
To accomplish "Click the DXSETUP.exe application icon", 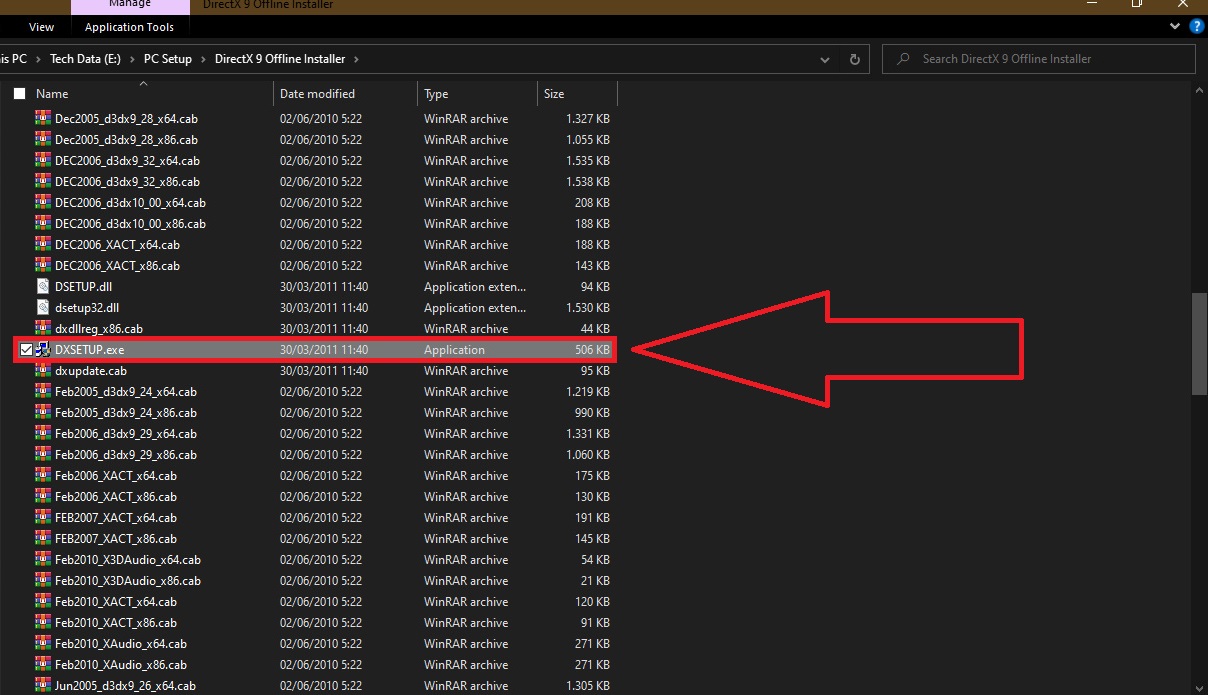I will (x=43, y=349).
